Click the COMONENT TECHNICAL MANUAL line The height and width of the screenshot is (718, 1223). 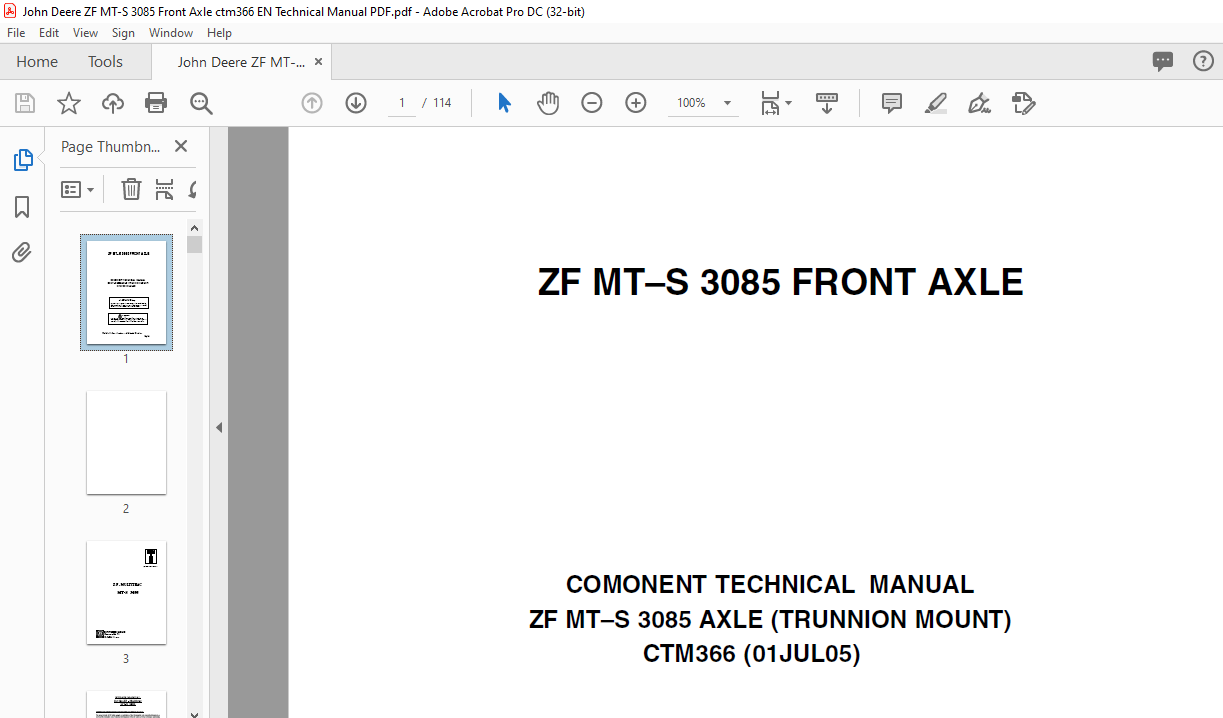[x=770, y=584]
